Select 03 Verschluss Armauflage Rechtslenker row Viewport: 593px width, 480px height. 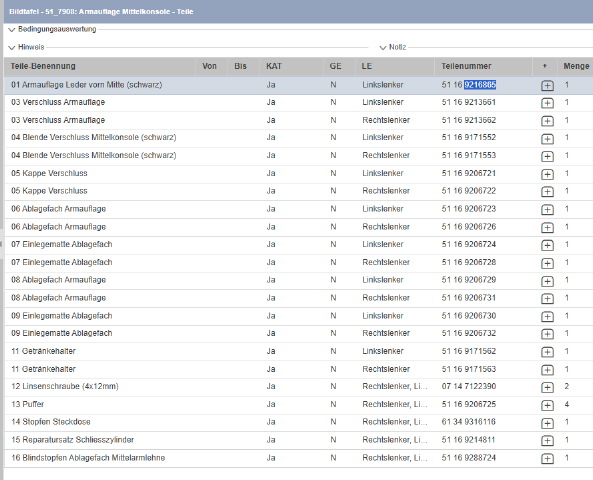tap(298, 120)
